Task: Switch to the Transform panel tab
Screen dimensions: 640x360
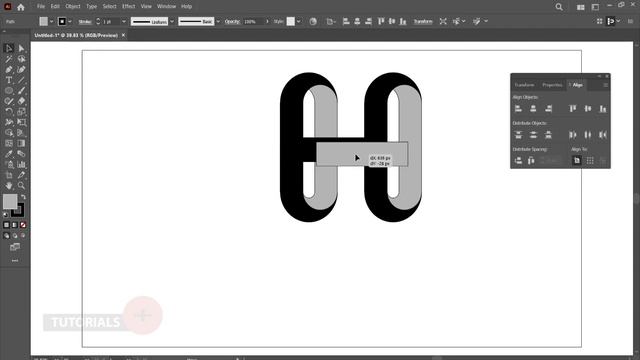Action: pyautogui.click(x=524, y=85)
